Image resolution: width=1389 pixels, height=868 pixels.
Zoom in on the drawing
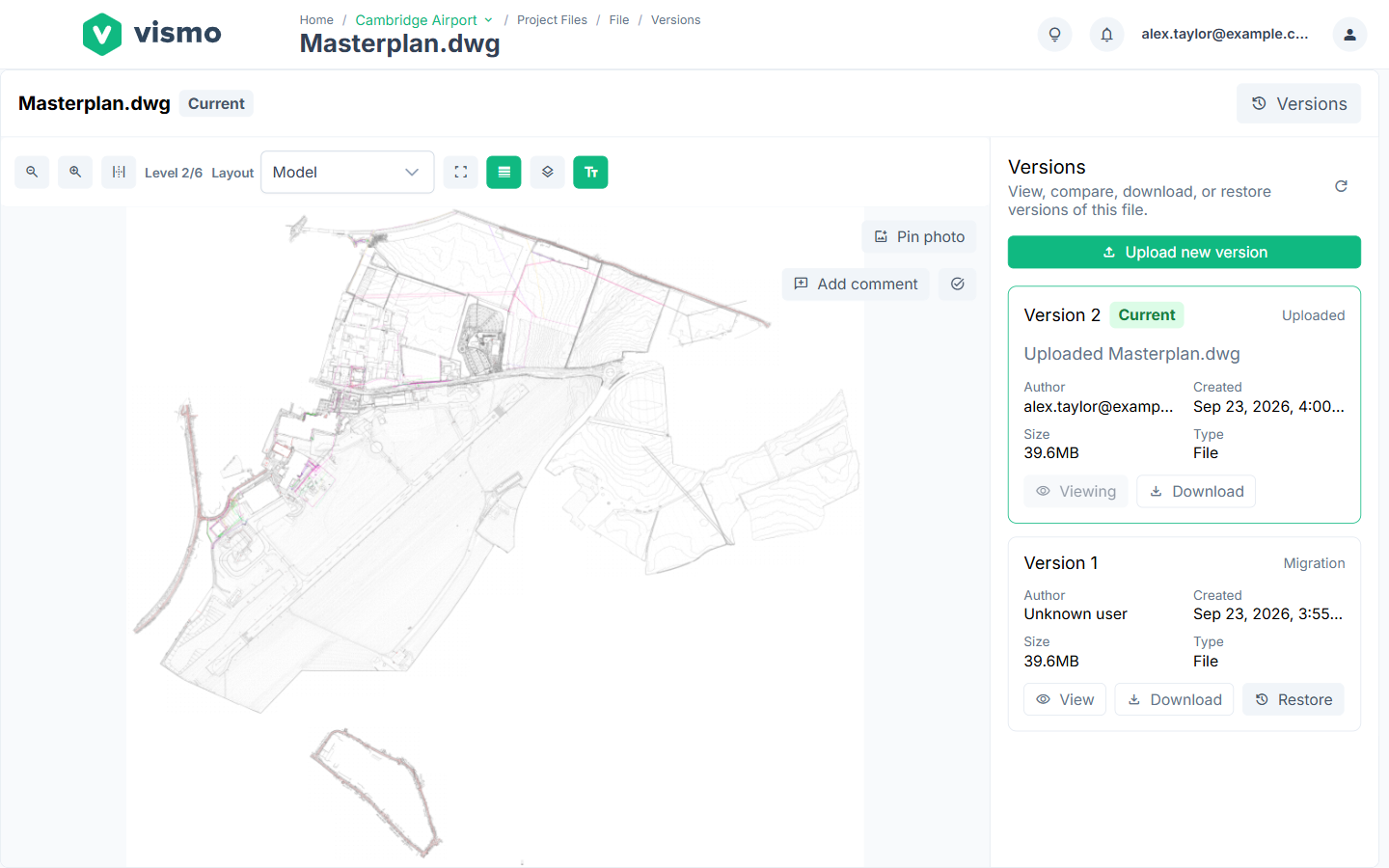75,172
